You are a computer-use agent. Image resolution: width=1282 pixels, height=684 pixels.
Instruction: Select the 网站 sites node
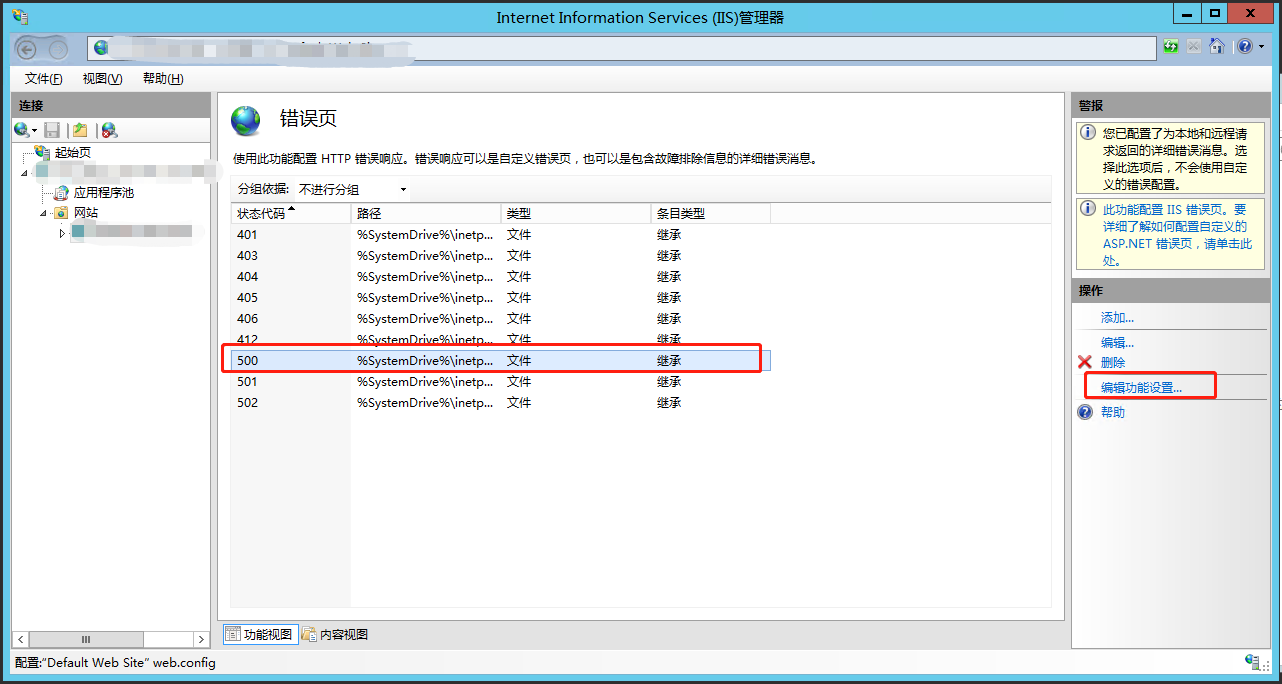[86, 212]
